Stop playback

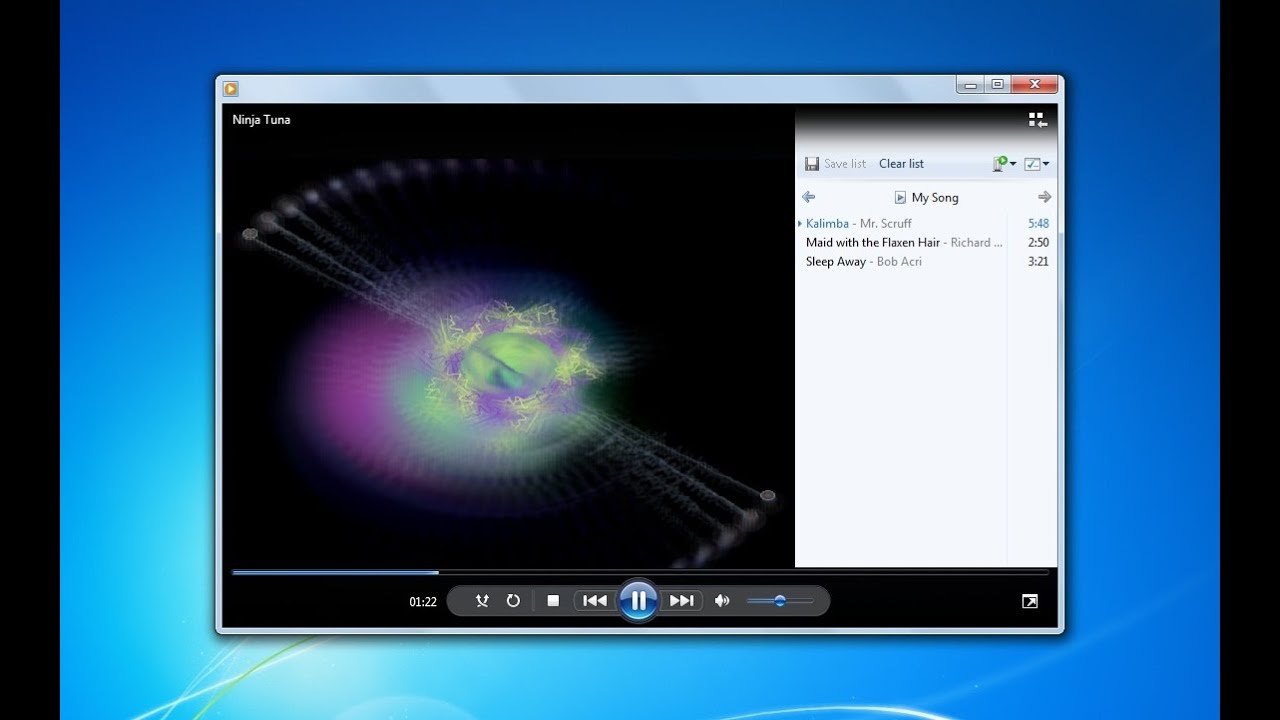553,601
